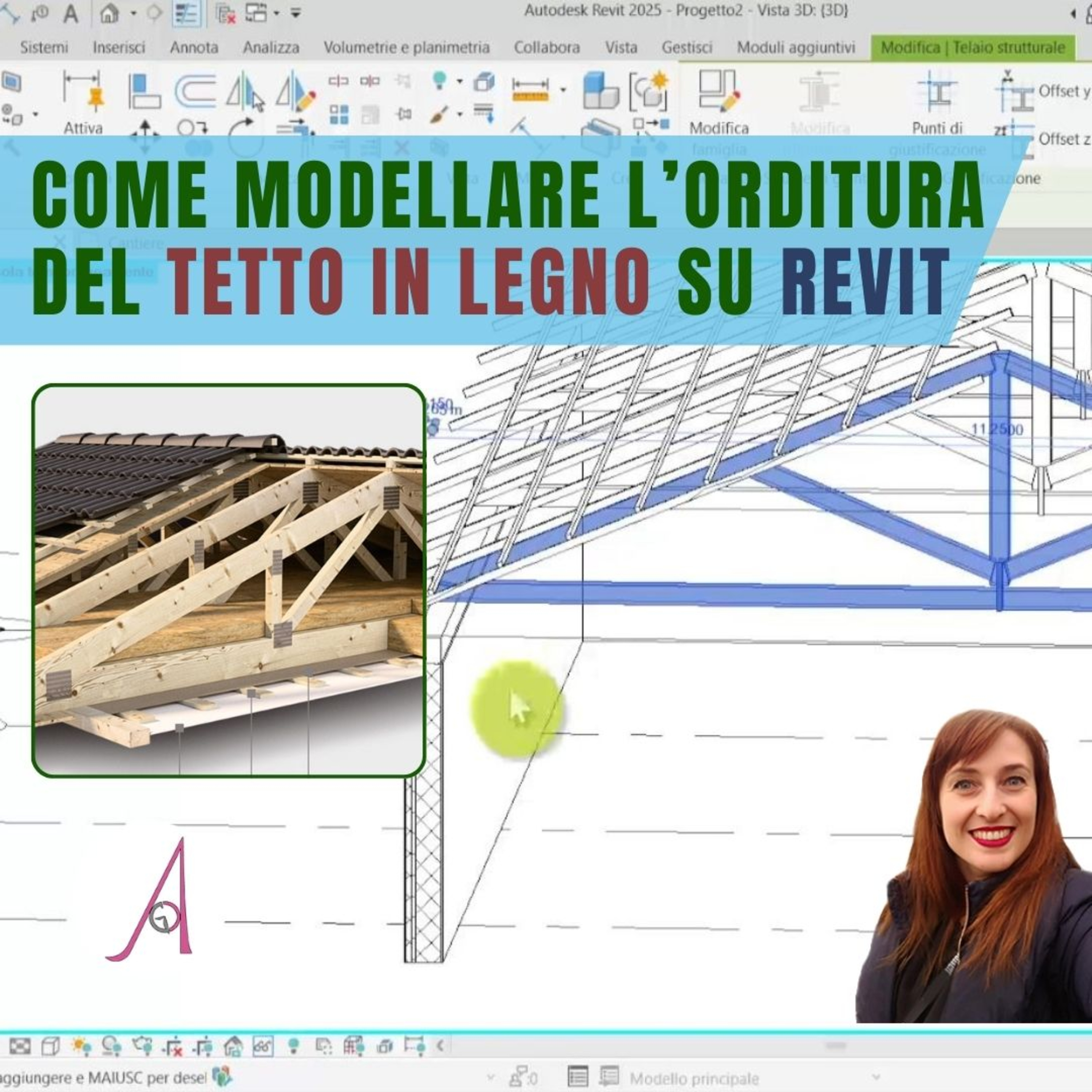
Task: Expand the Measure tool dropdown arrow
Action: 563,89
